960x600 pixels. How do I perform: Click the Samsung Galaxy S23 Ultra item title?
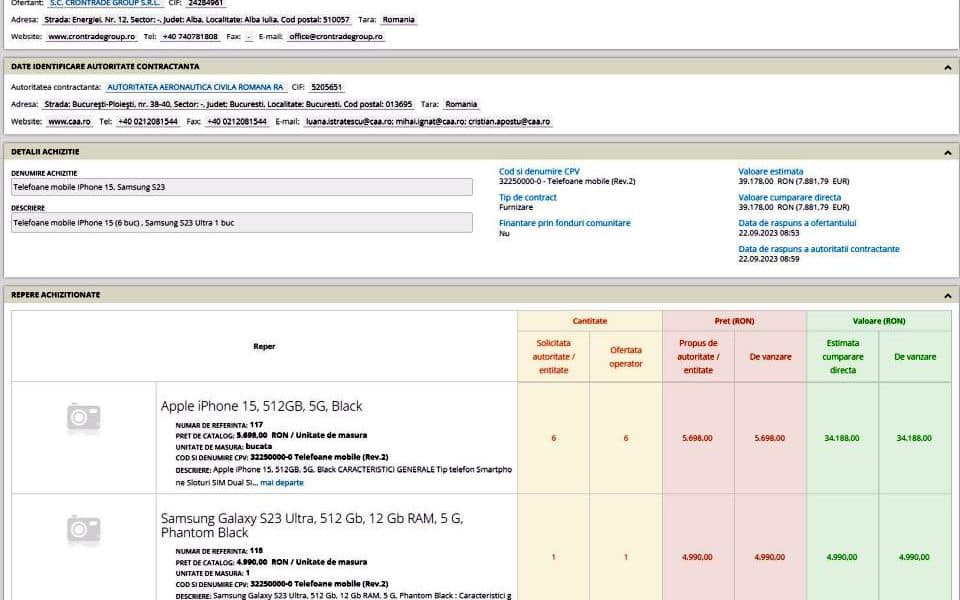pyautogui.click(x=312, y=526)
